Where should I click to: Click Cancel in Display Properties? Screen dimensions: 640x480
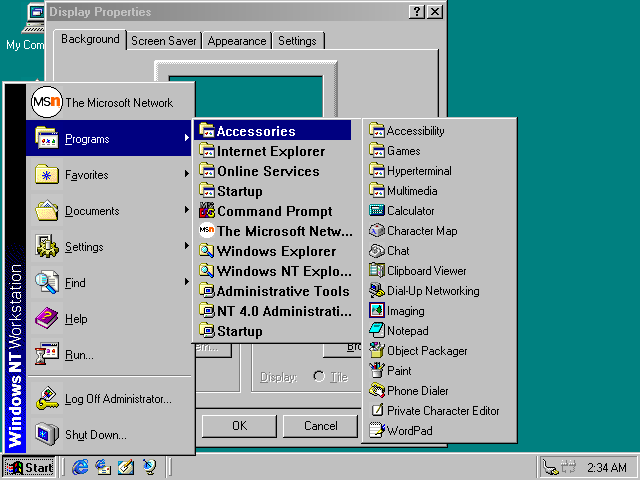[x=320, y=426]
